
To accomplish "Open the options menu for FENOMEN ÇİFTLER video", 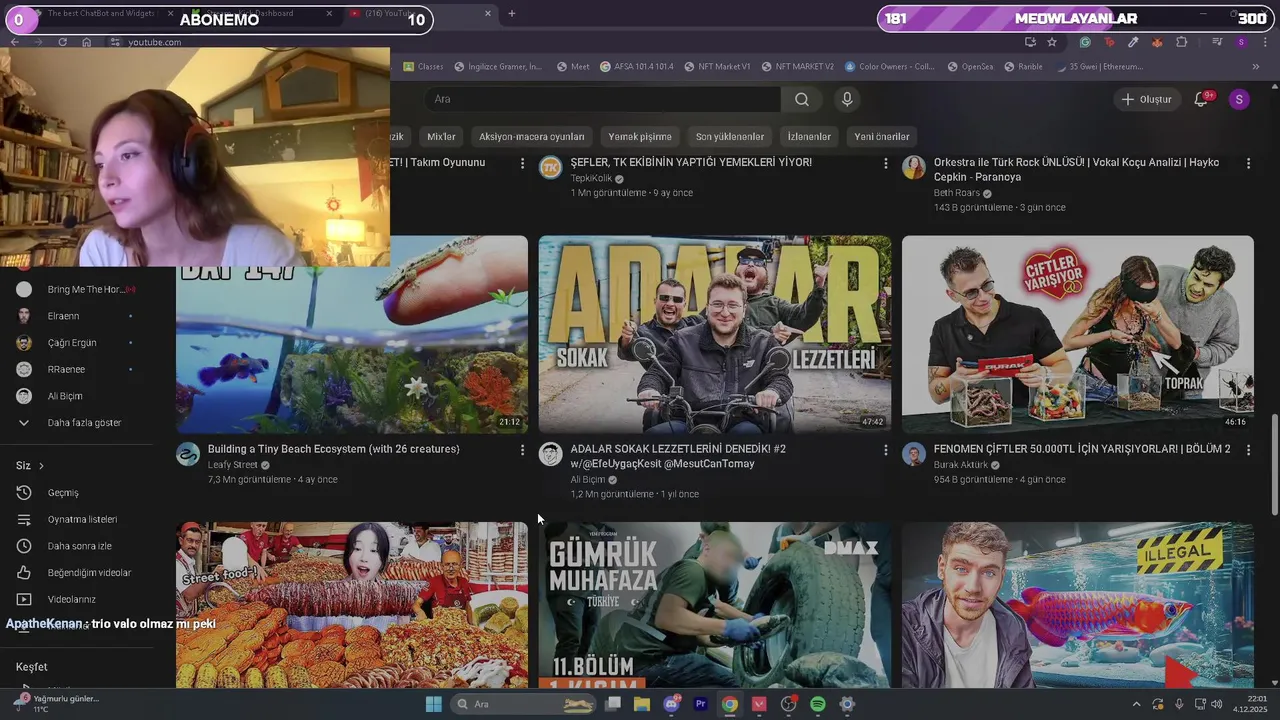I will (1248, 450).
